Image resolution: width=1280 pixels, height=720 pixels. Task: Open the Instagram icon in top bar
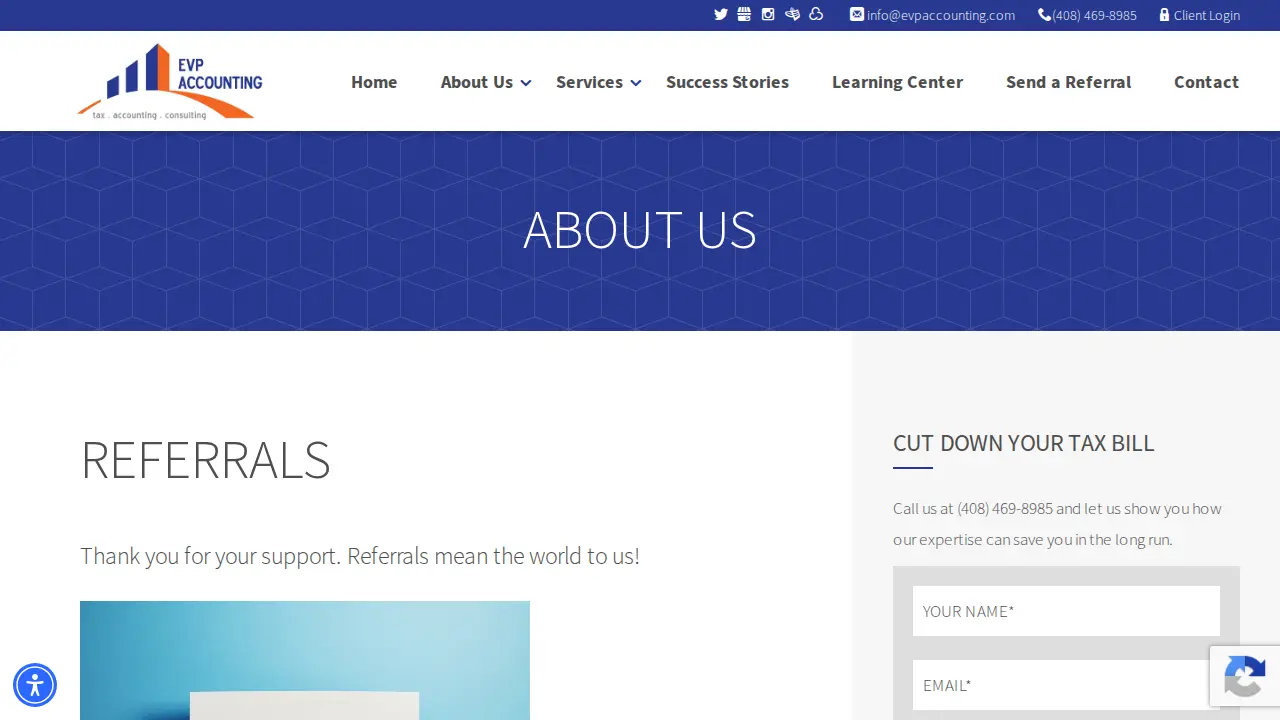click(x=768, y=15)
